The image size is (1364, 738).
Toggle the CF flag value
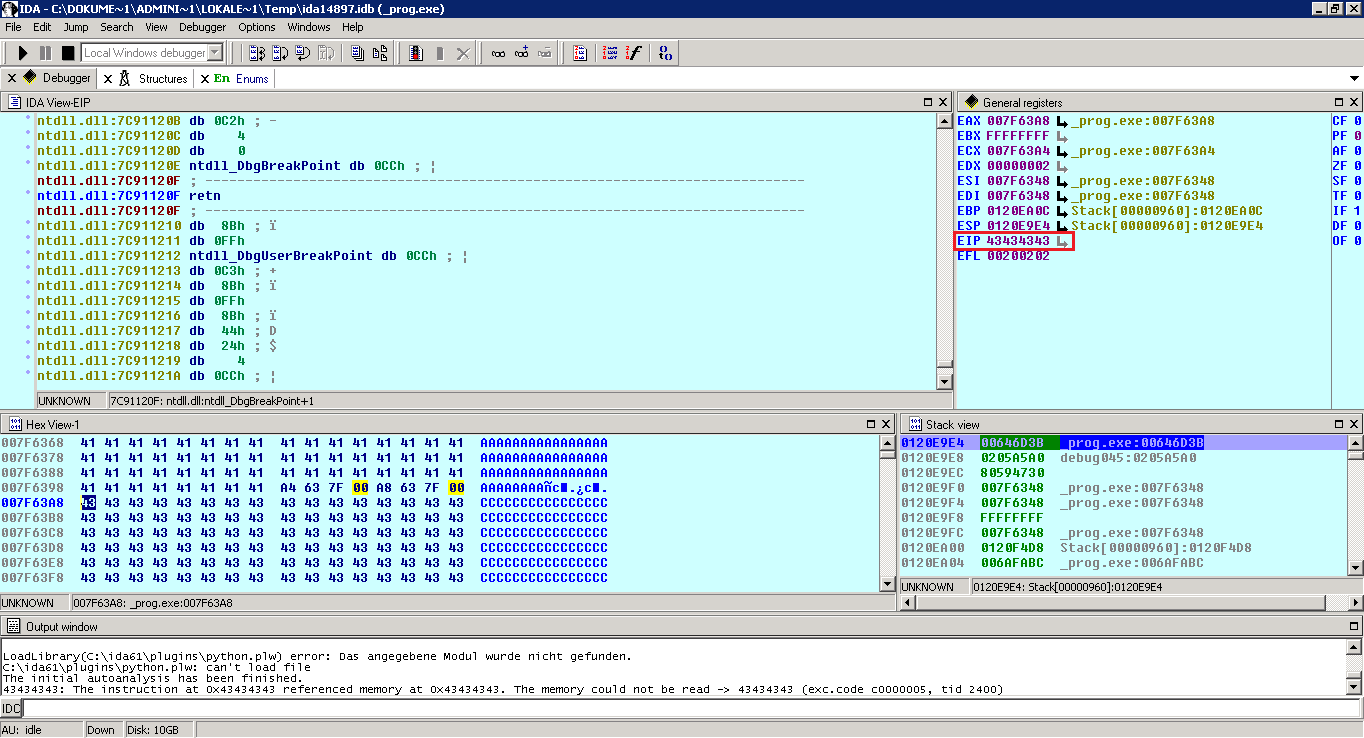coord(1357,121)
